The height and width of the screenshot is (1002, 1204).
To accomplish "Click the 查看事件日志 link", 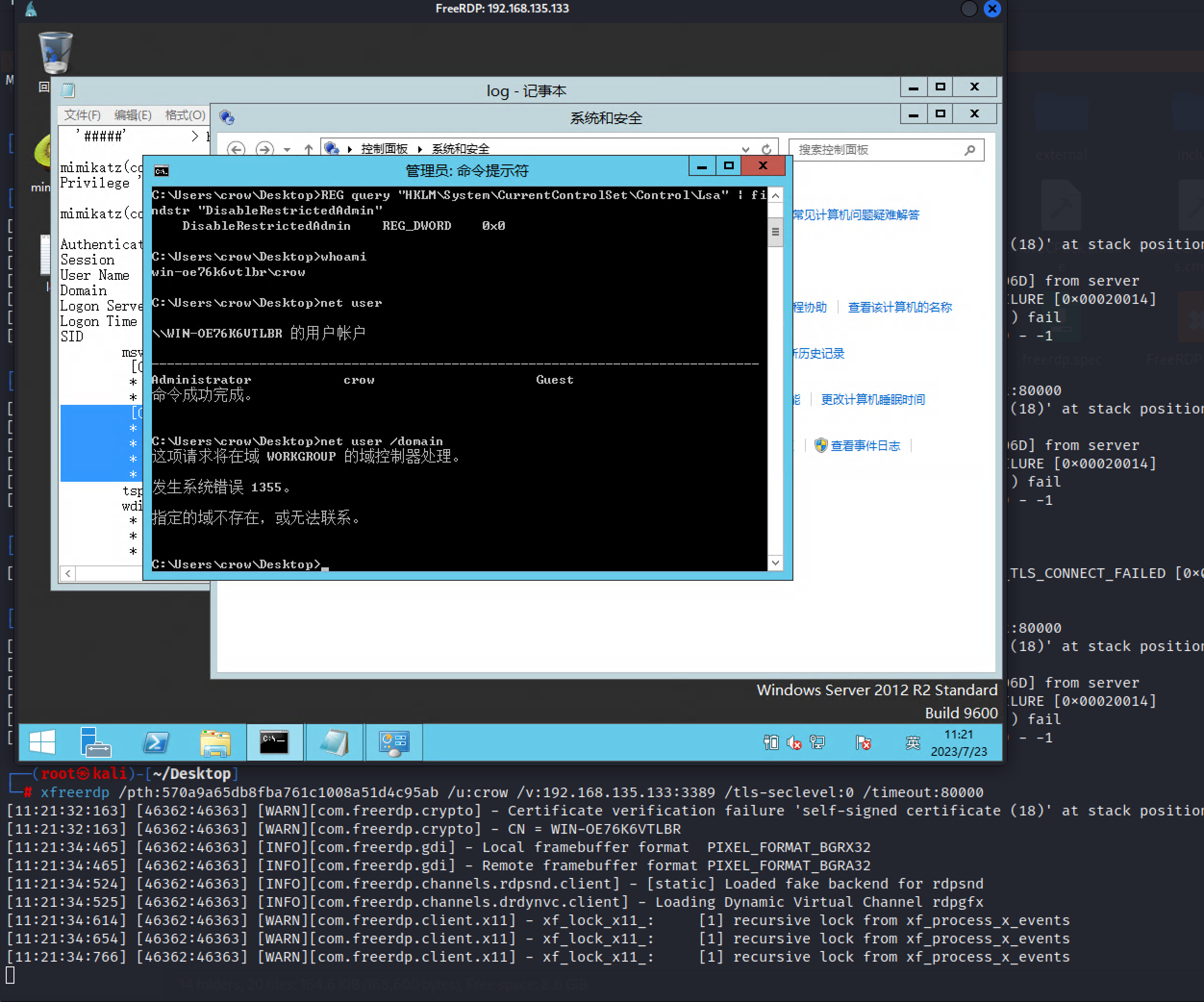I will click(865, 445).
